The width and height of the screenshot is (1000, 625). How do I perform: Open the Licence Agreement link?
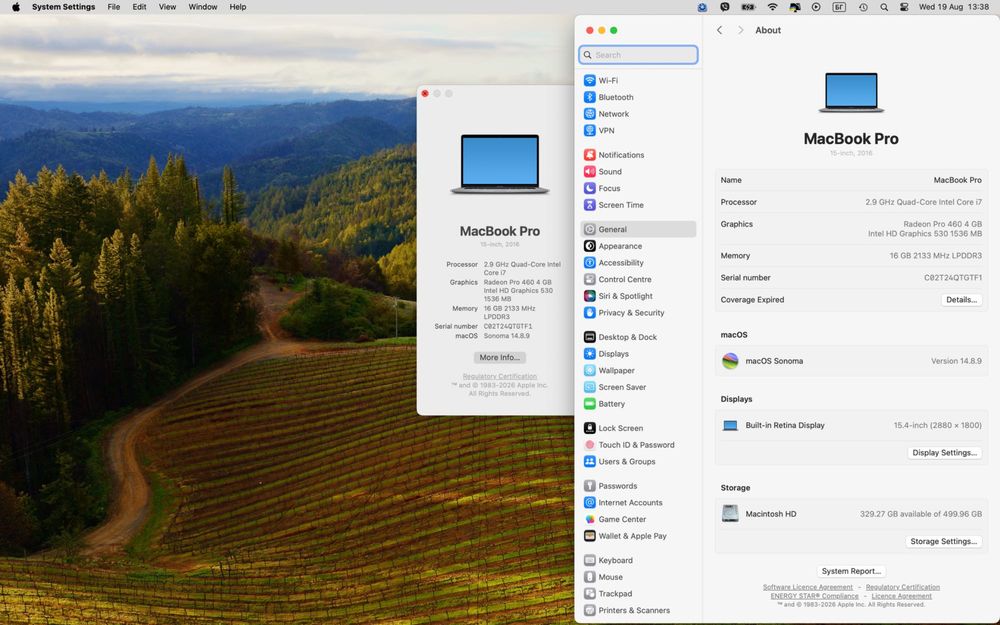tap(901, 596)
